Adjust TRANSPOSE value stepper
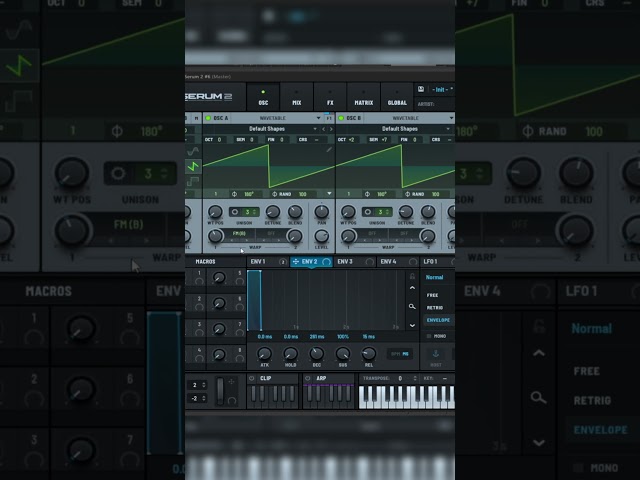Viewport: 640px width, 480px height. [x=415, y=378]
